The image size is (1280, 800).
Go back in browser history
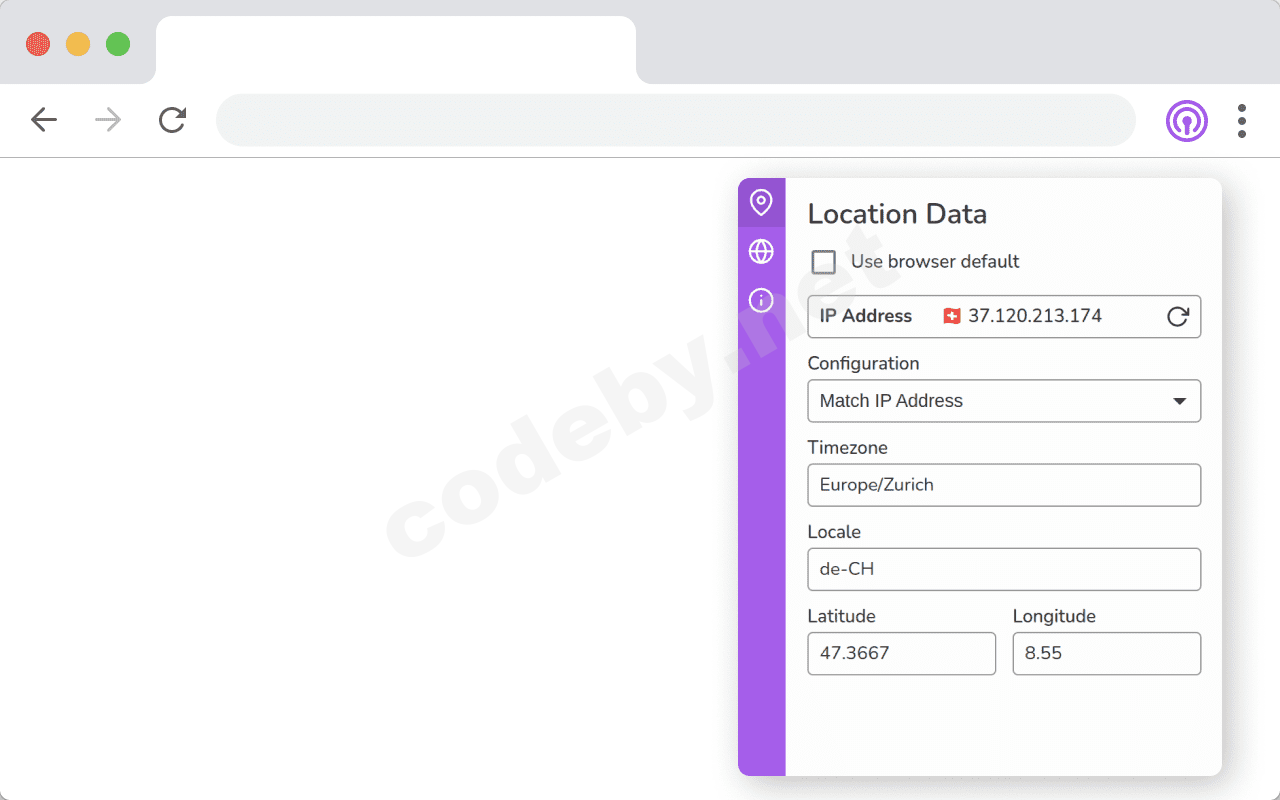click(x=44, y=121)
